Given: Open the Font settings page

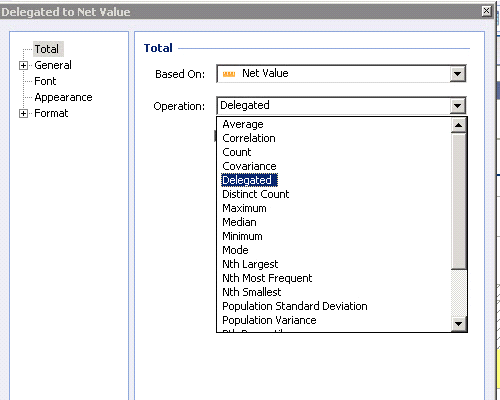Looking at the screenshot, I should pos(45,81).
